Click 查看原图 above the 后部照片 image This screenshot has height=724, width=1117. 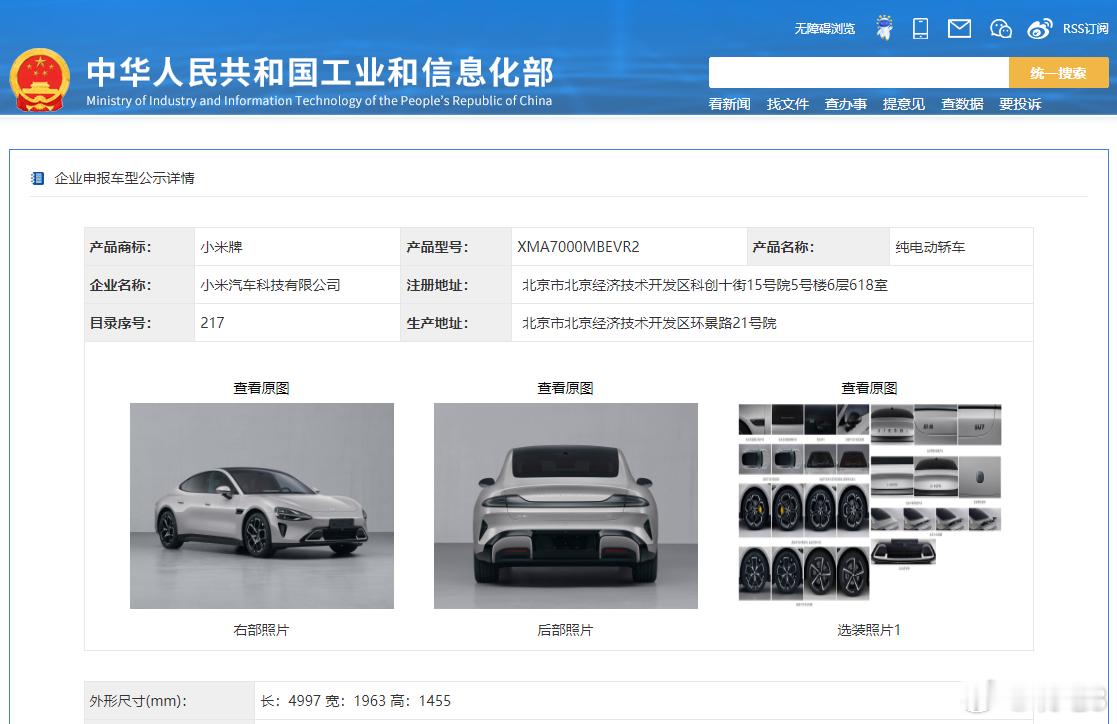coord(566,388)
